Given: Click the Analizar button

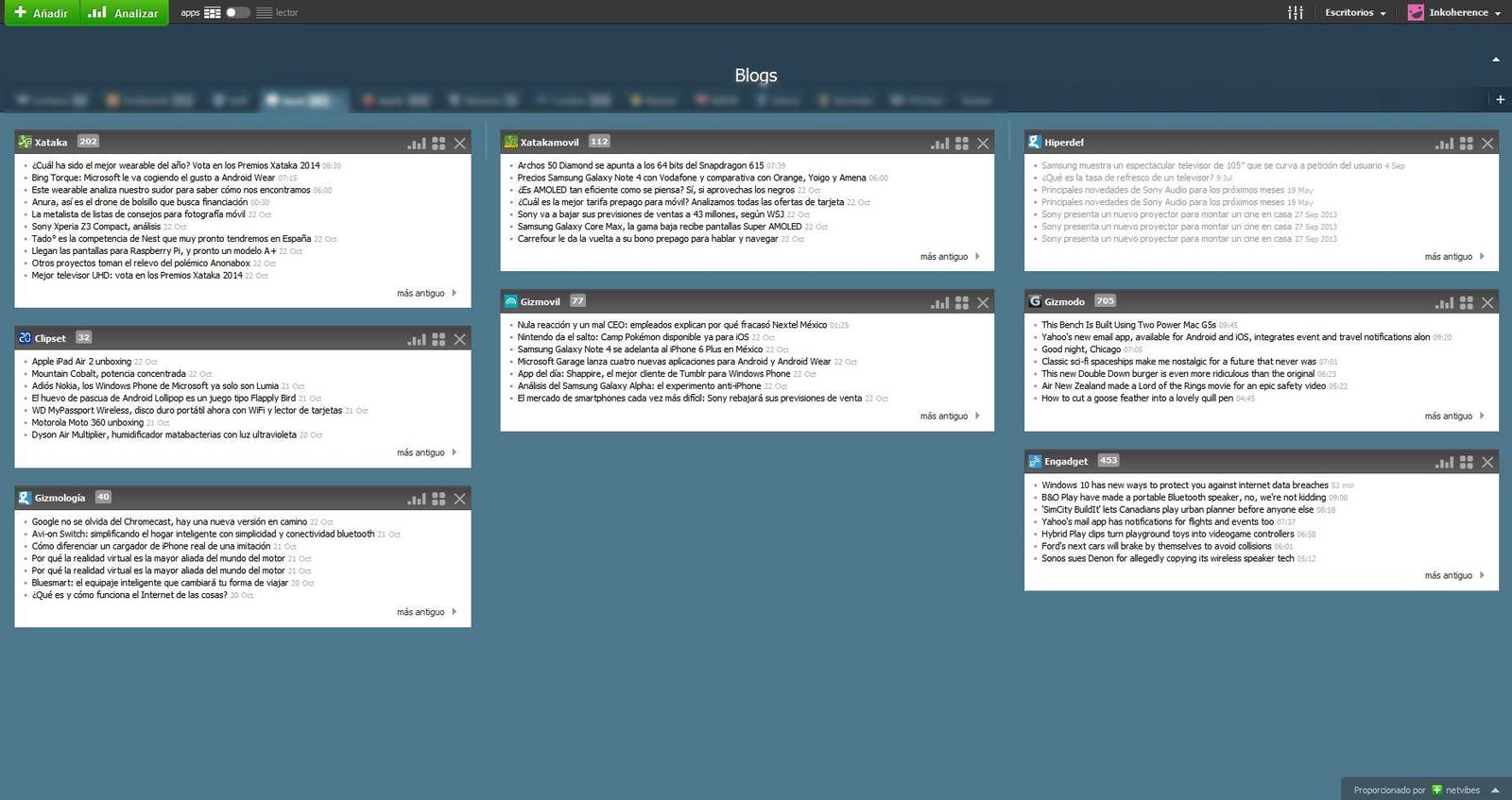Looking at the screenshot, I should [x=124, y=12].
